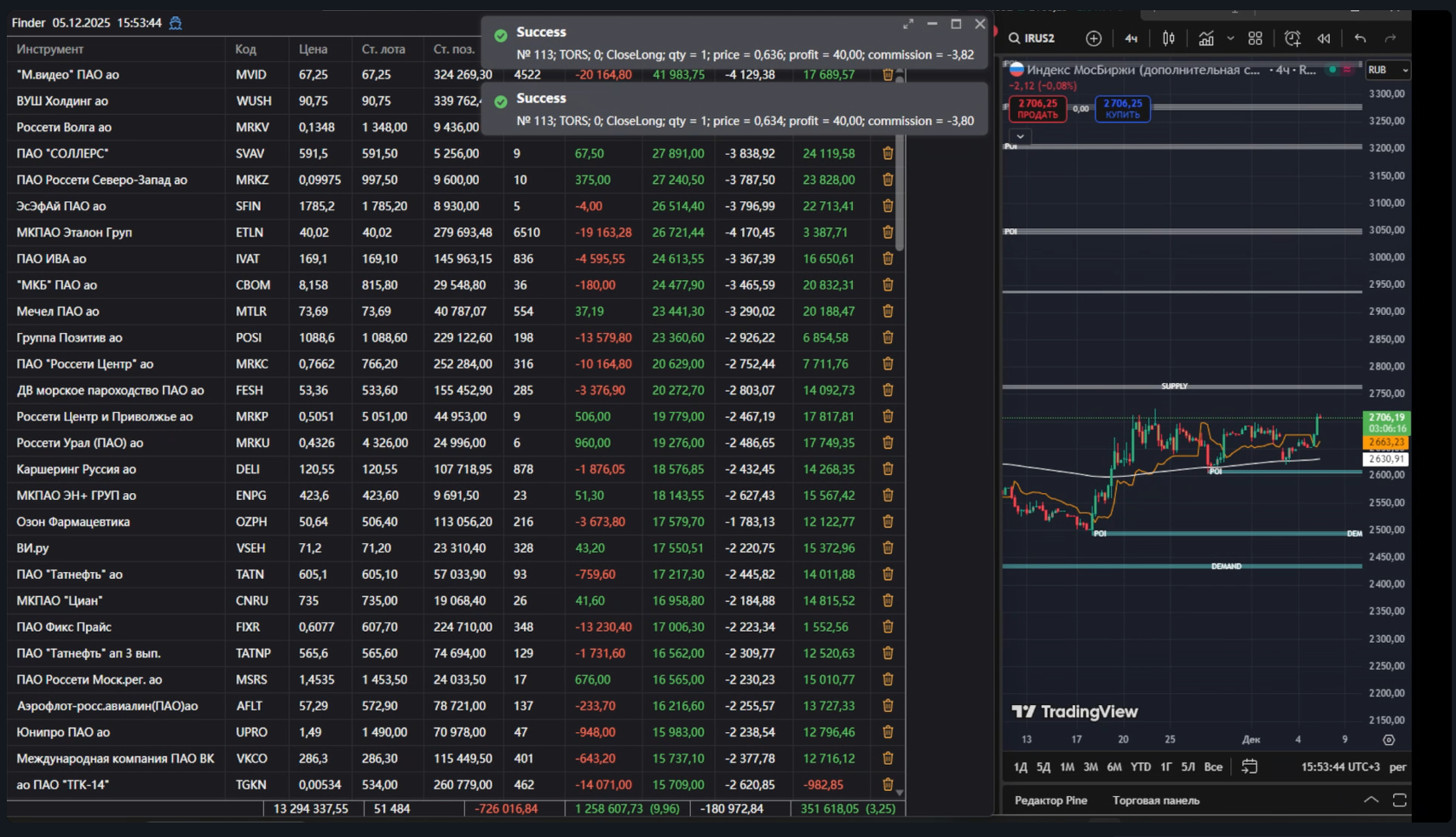Sort by the Цена column header
This screenshot has height=837, width=1456.
(314, 49)
